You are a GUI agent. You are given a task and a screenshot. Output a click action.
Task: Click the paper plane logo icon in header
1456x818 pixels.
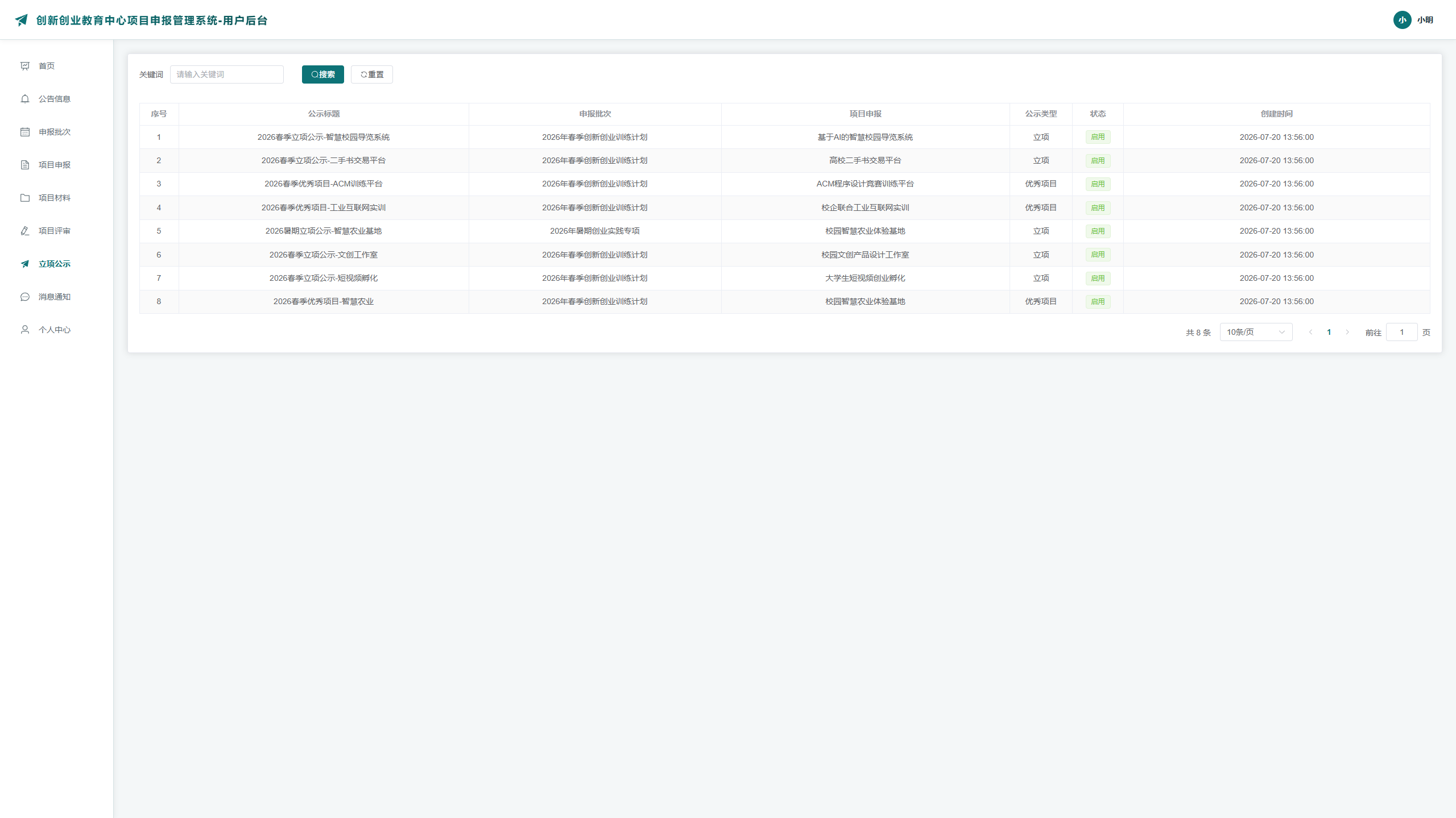(22, 20)
